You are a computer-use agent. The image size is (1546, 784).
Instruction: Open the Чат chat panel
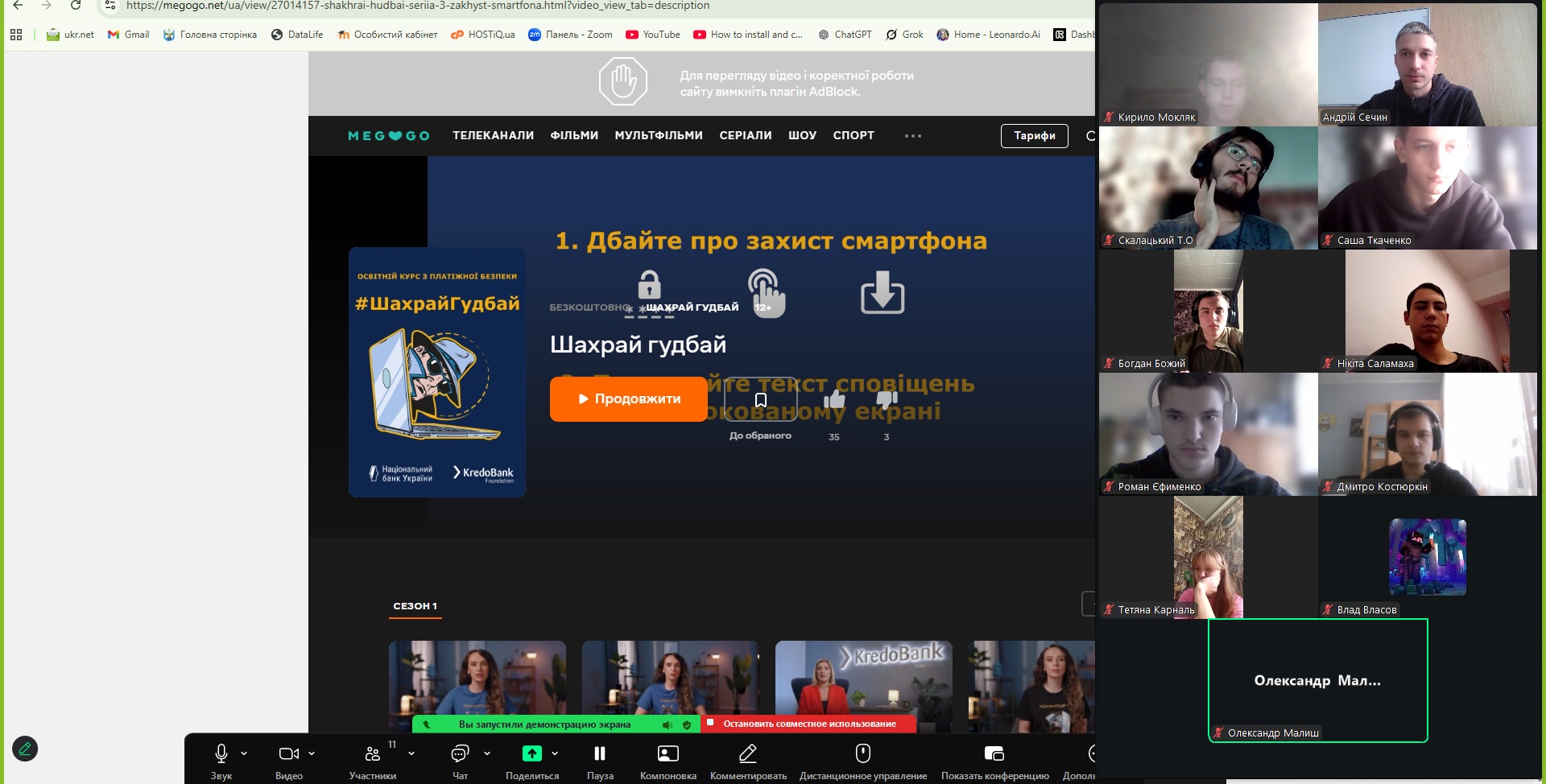[x=460, y=753]
